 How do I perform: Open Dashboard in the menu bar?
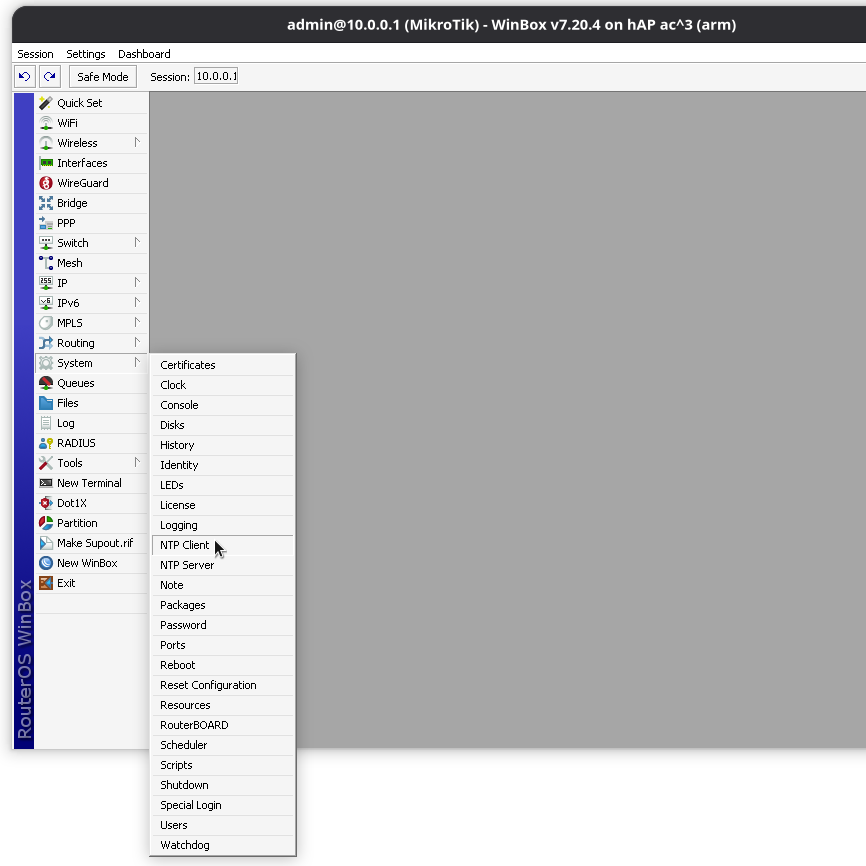tap(144, 54)
